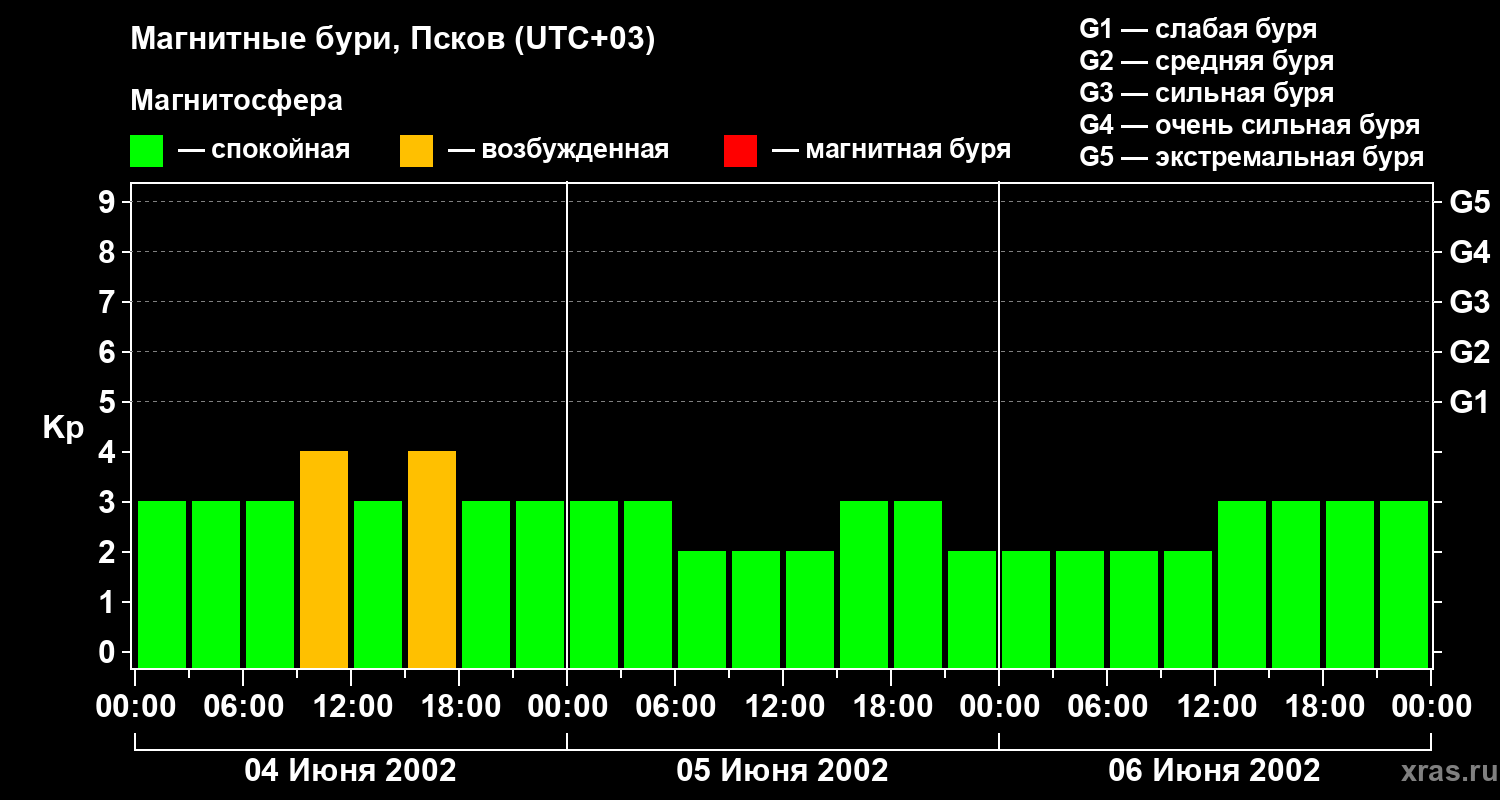The height and width of the screenshot is (800, 1500).
Task: Click the G2 level label on right axis
Action: (x=1469, y=352)
